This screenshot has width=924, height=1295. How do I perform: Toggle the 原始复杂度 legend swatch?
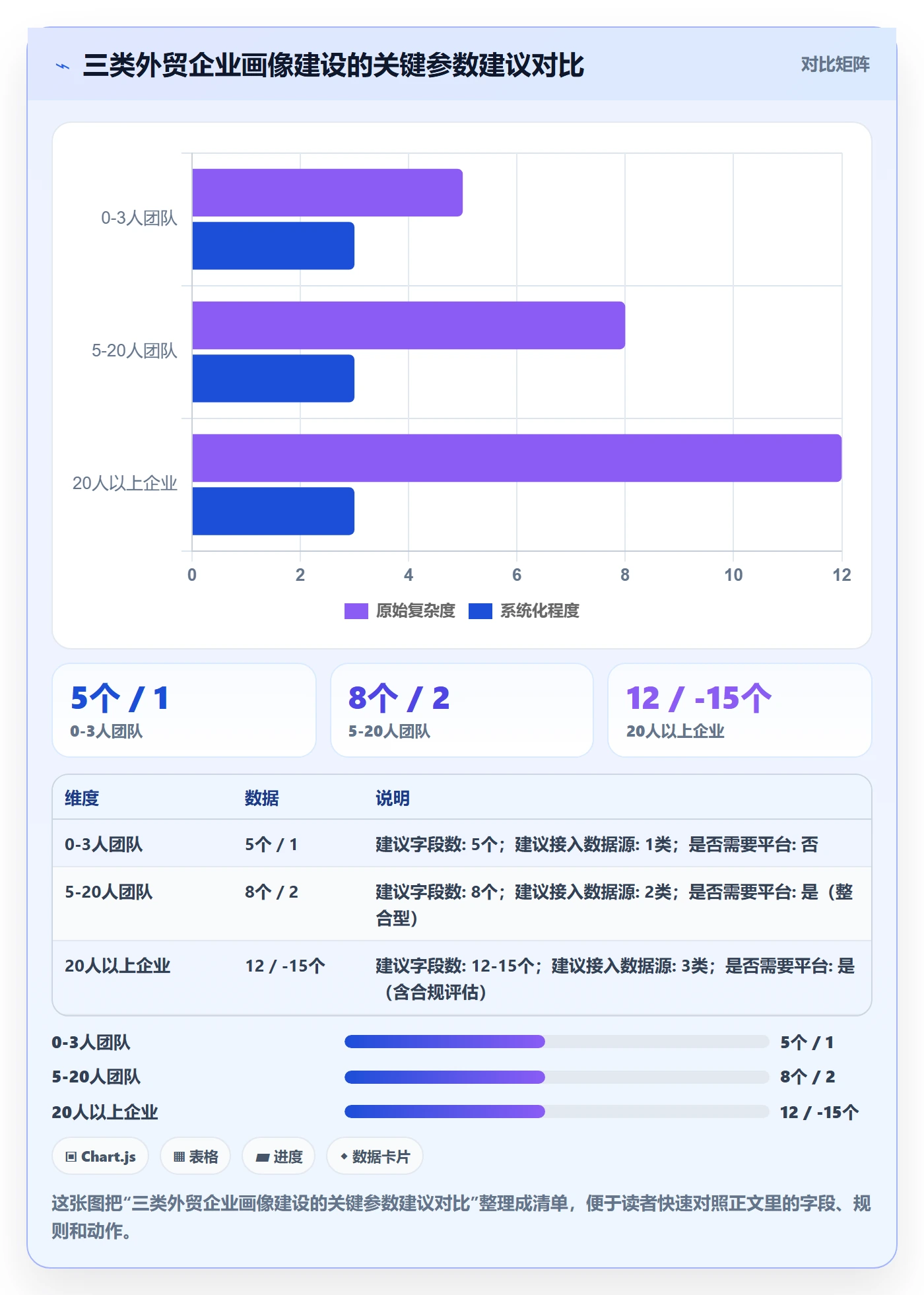[356, 611]
